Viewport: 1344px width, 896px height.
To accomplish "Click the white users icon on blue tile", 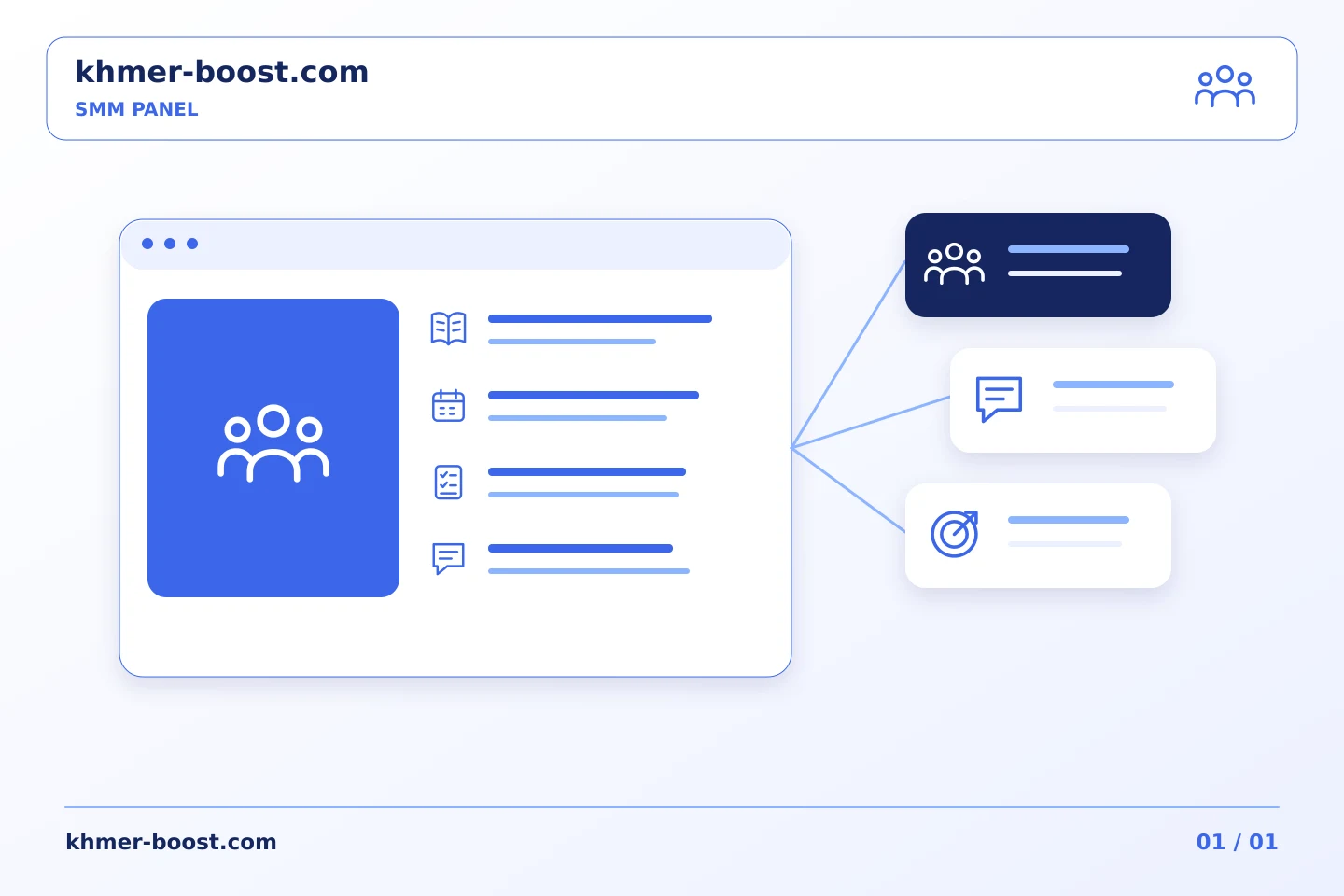I will point(273,444).
